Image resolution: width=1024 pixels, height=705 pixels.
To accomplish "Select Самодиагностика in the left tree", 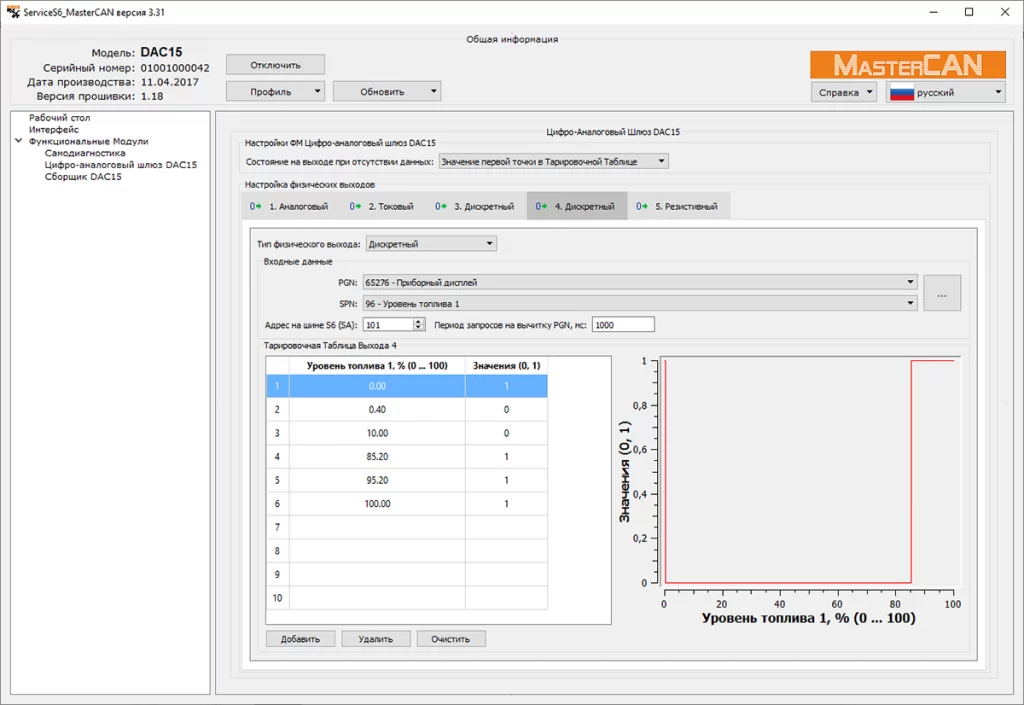I will click(85, 153).
